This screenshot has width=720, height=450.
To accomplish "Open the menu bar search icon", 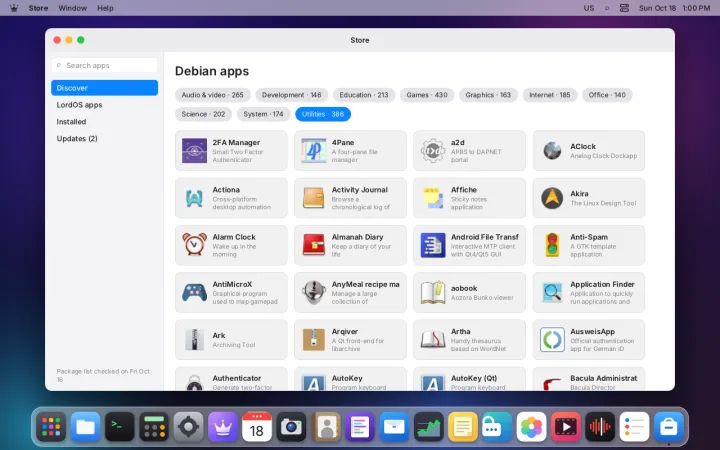I will [x=607, y=8].
